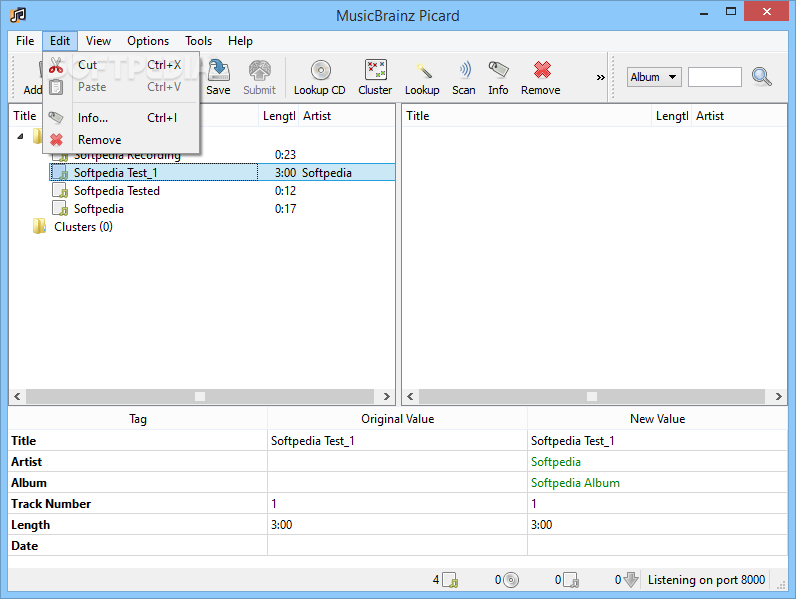The height and width of the screenshot is (599, 796).
Task: Close the open Edit menu
Action: 60,41
